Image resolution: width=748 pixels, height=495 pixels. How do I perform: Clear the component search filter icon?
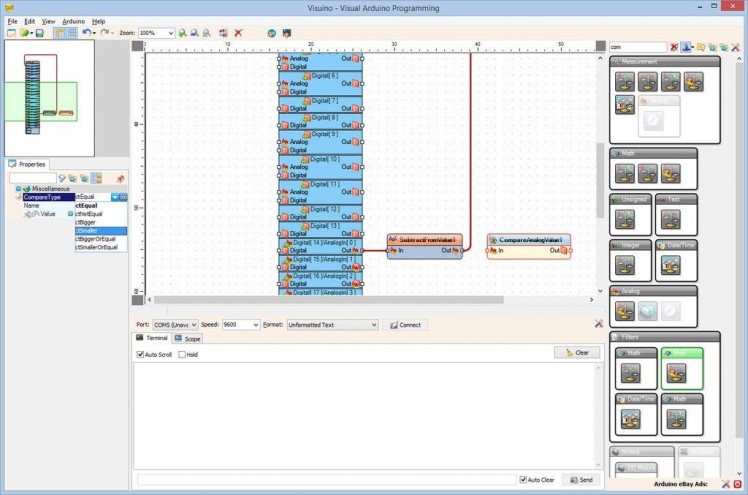tap(674, 47)
